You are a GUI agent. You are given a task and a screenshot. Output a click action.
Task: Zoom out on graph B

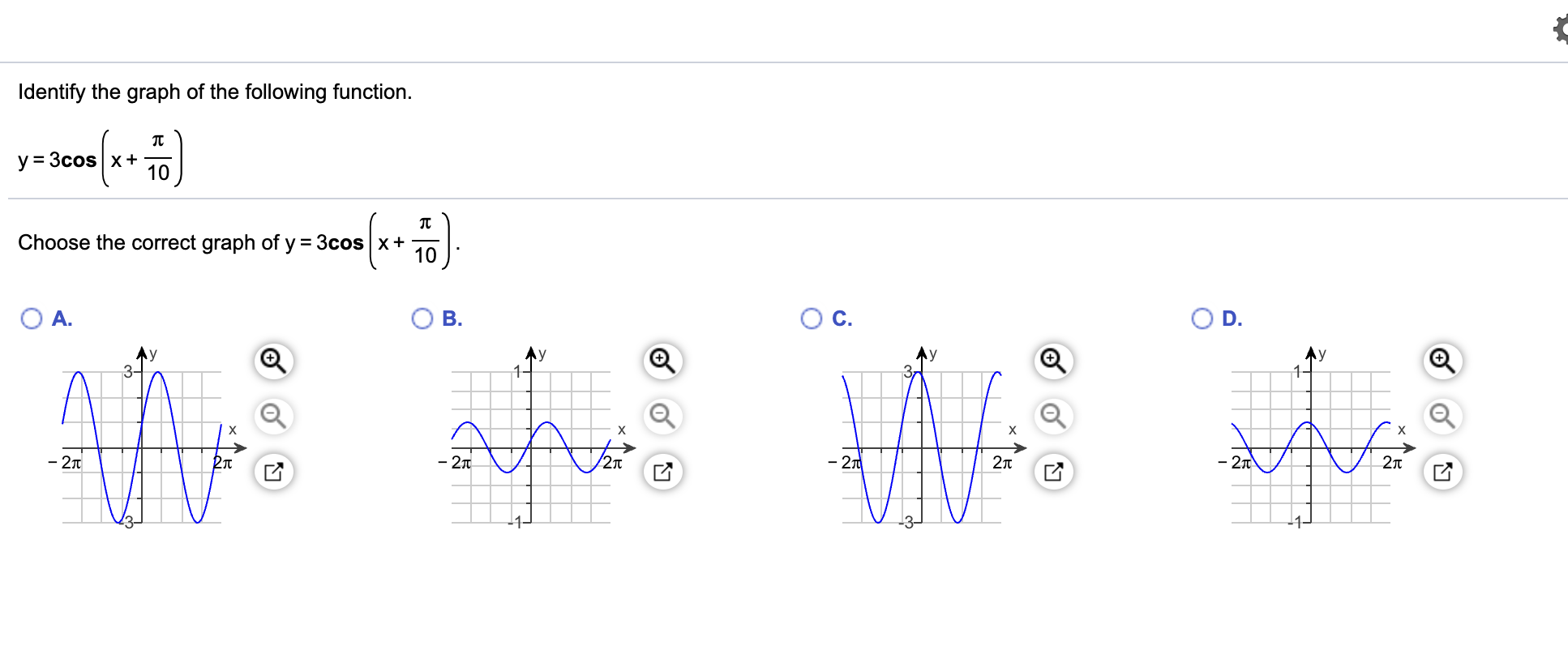tap(662, 416)
